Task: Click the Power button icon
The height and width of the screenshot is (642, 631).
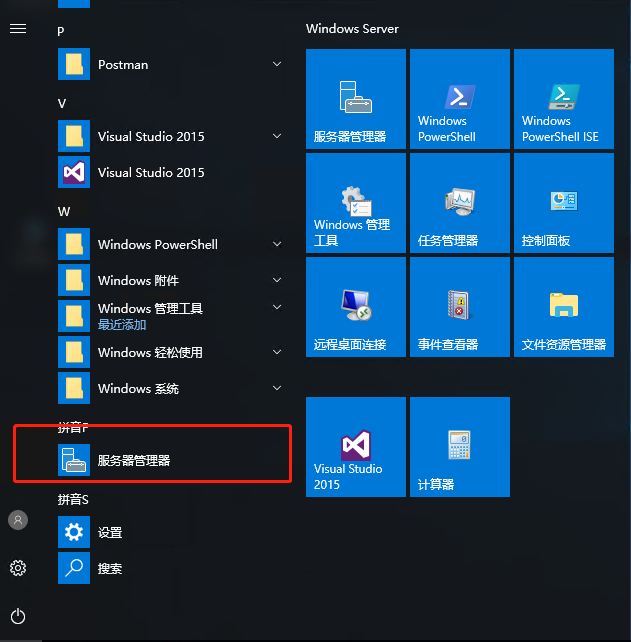Action: click(x=18, y=616)
